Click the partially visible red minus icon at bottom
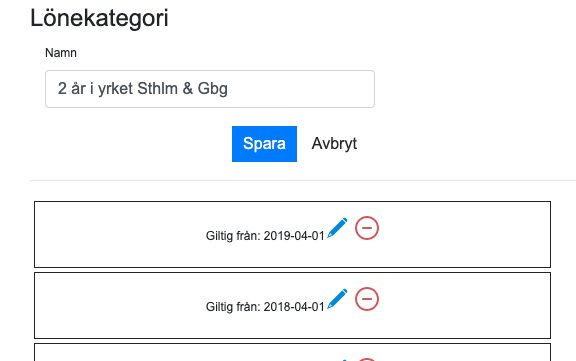 click(367, 359)
